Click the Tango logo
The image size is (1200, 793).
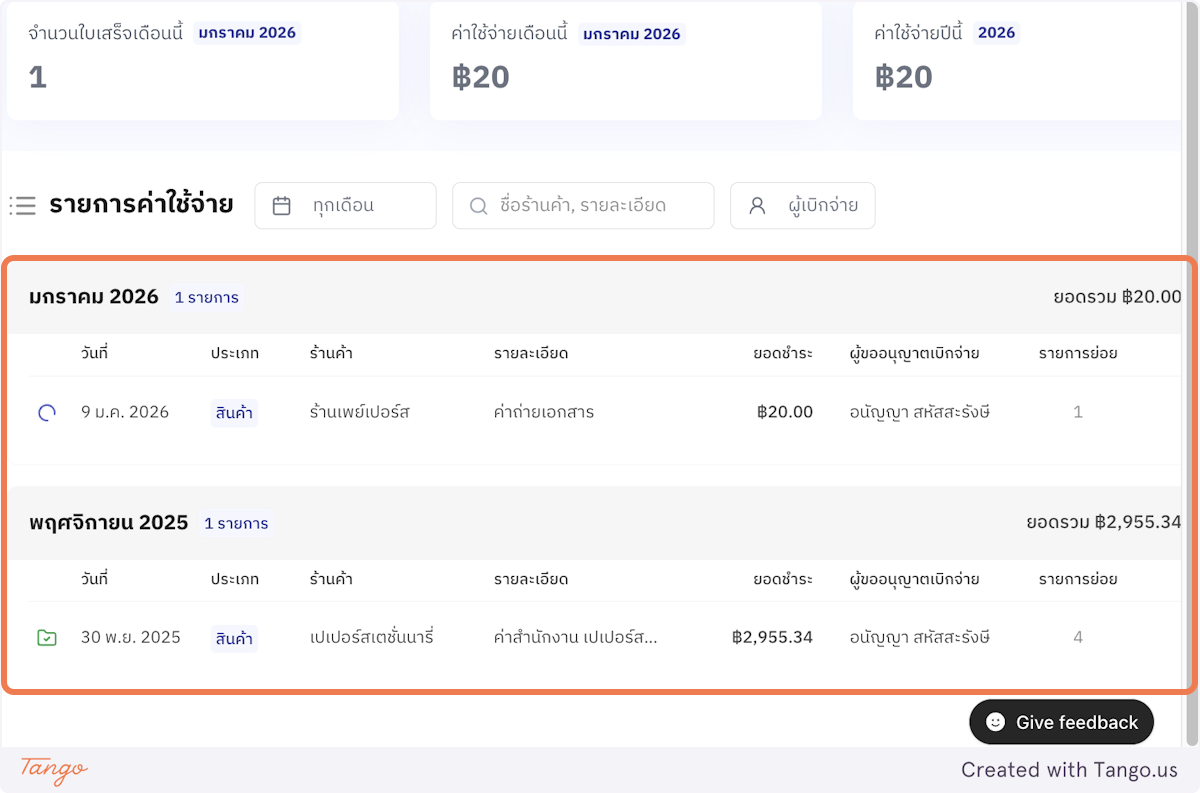(54, 769)
